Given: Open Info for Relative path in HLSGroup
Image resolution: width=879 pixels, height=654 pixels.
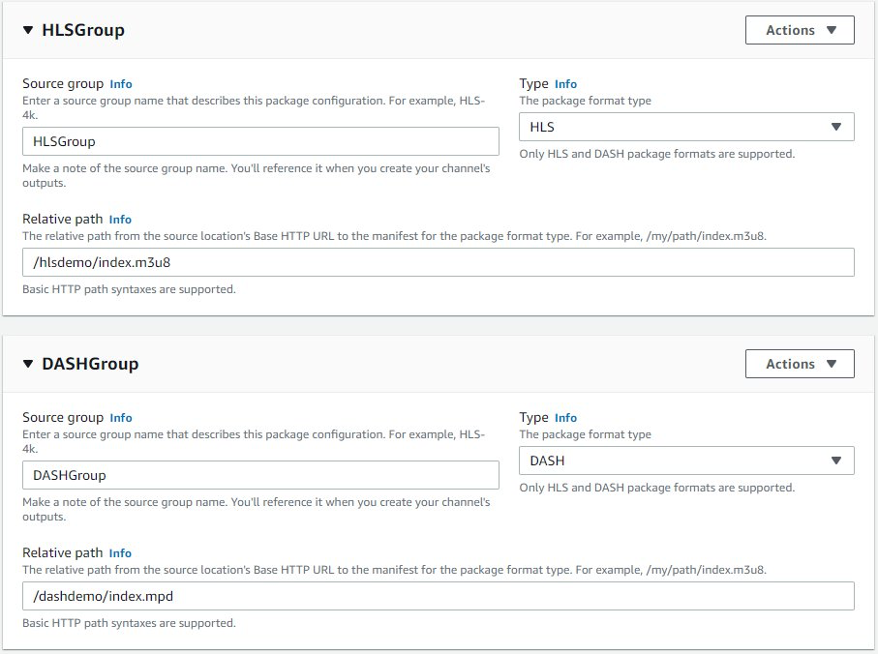Looking at the screenshot, I should click(122, 219).
